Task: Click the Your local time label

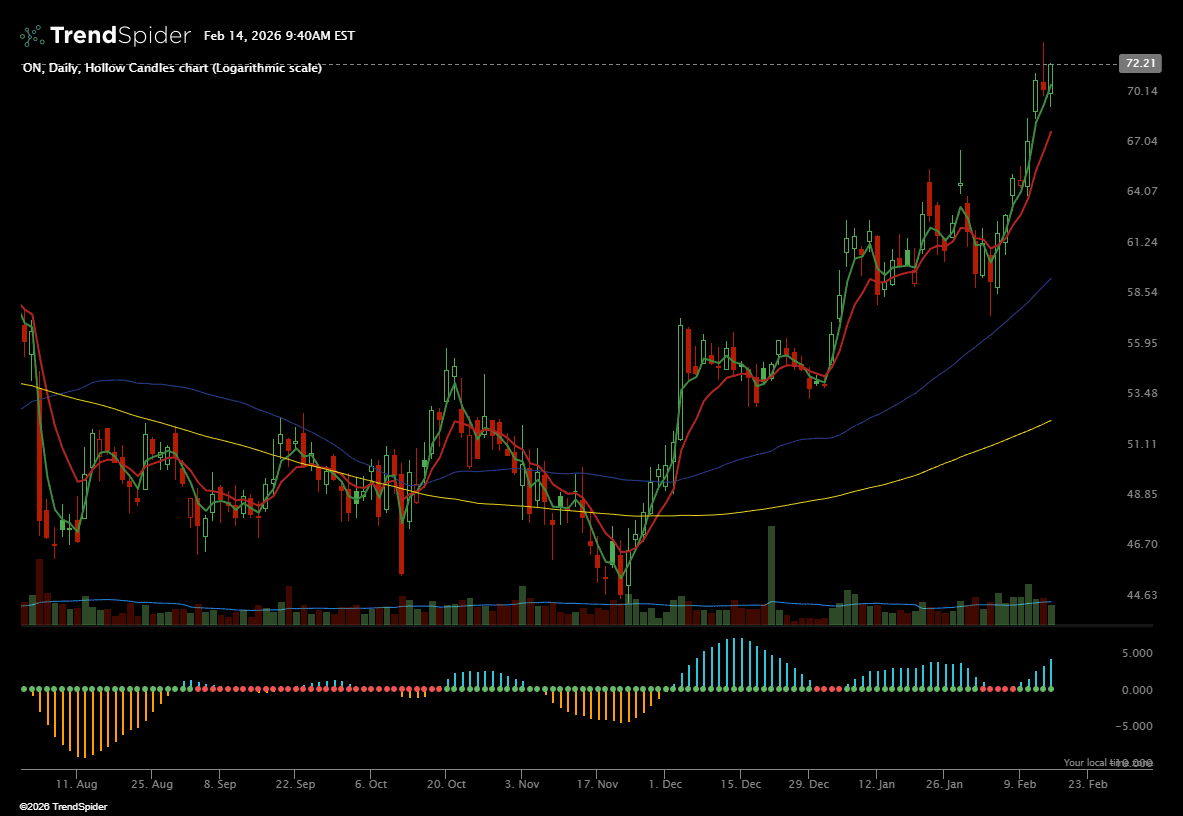Action: point(1090,763)
